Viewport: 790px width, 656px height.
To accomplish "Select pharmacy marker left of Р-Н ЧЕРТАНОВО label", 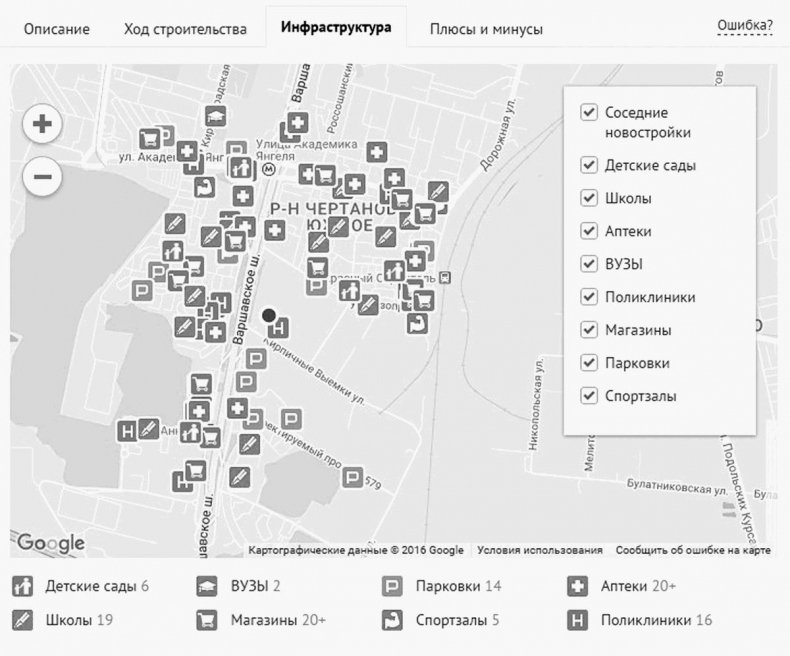I will 242,196.
